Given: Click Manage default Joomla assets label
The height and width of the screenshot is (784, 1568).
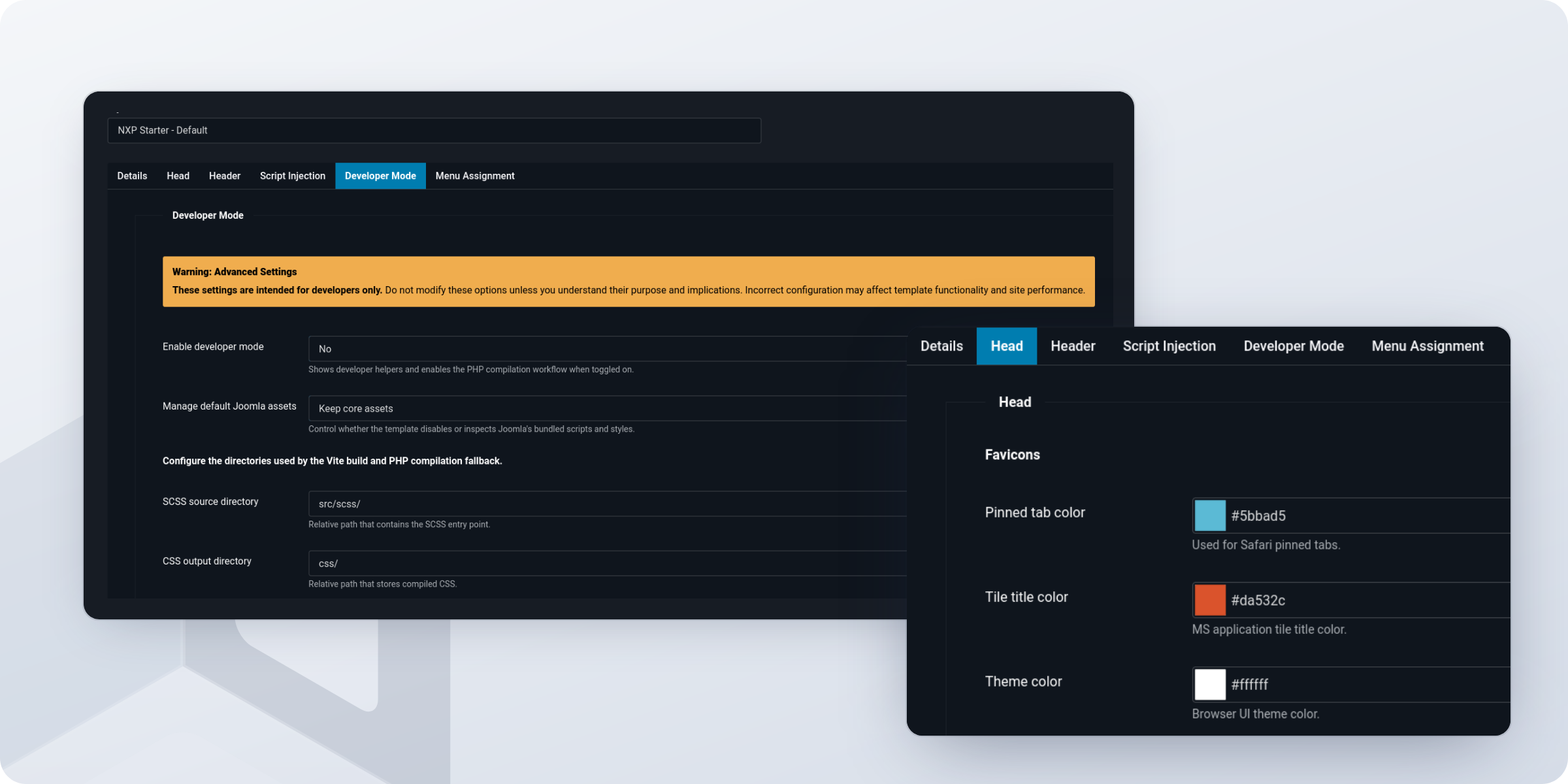Looking at the screenshot, I should [x=229, y=406].
